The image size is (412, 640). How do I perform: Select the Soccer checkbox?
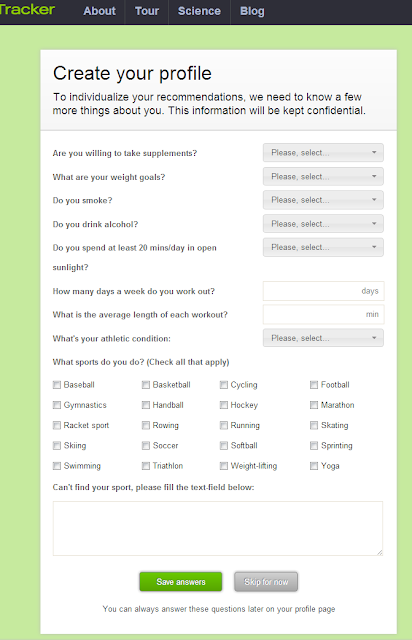click(x=146, y=446)
